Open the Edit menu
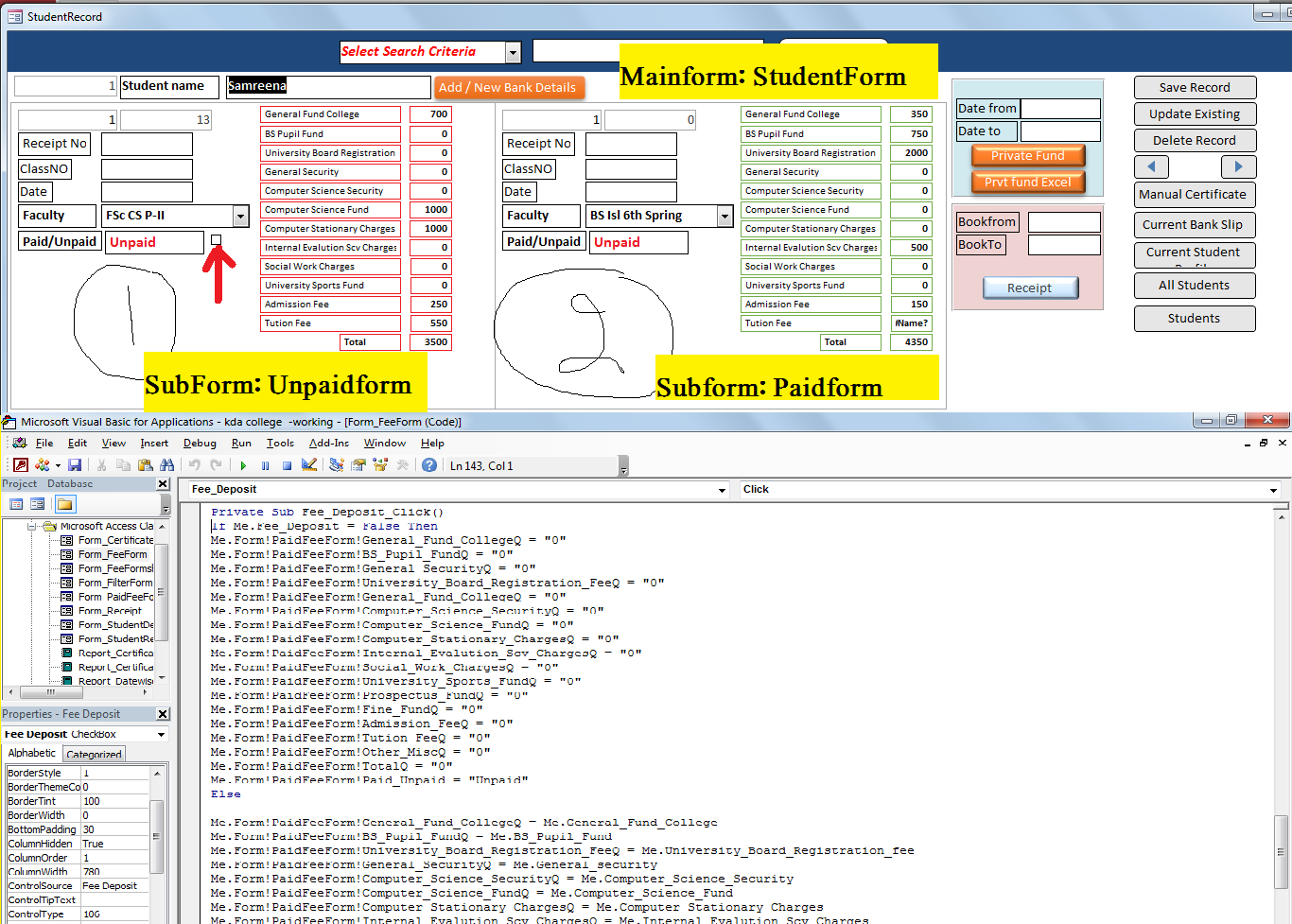Image resolution: width=1292 pixels, height=924 pixels. 78,443
